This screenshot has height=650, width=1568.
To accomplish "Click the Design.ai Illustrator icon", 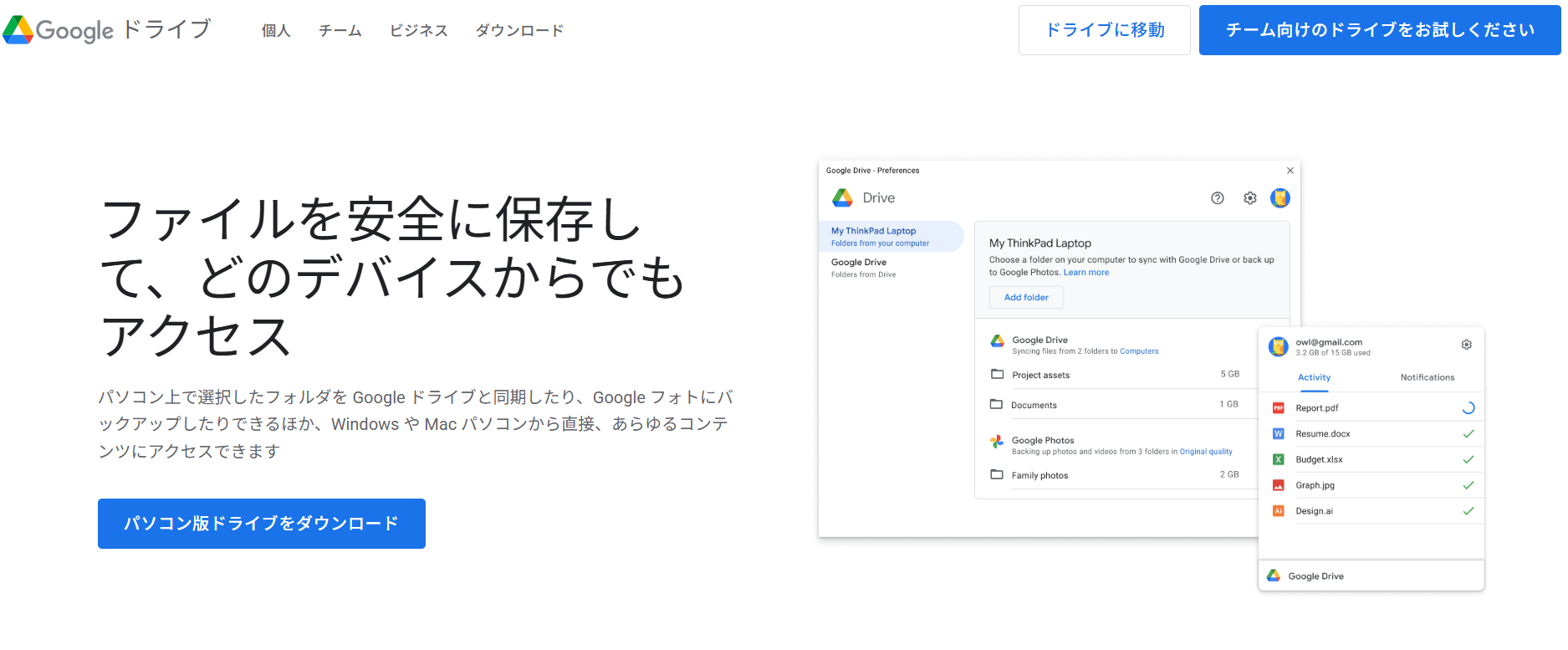I will 1279,511.
